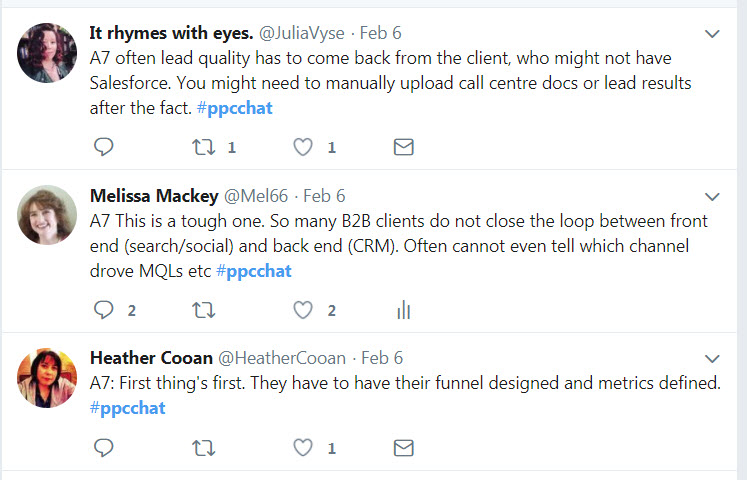
Task: Open the chevron menu on Heather Cooan's tweet
Action: click(x=712, y=359)
